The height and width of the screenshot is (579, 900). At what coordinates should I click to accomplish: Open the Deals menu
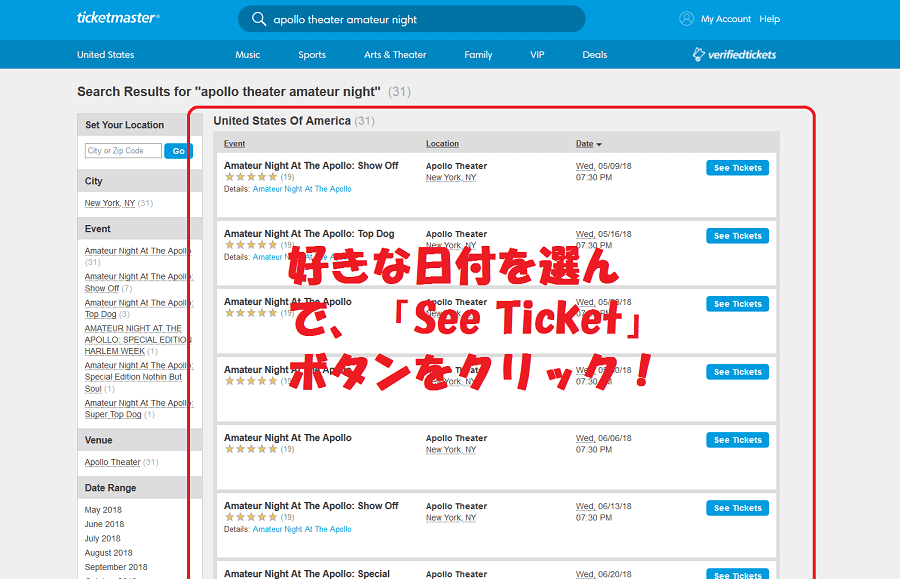595,55
